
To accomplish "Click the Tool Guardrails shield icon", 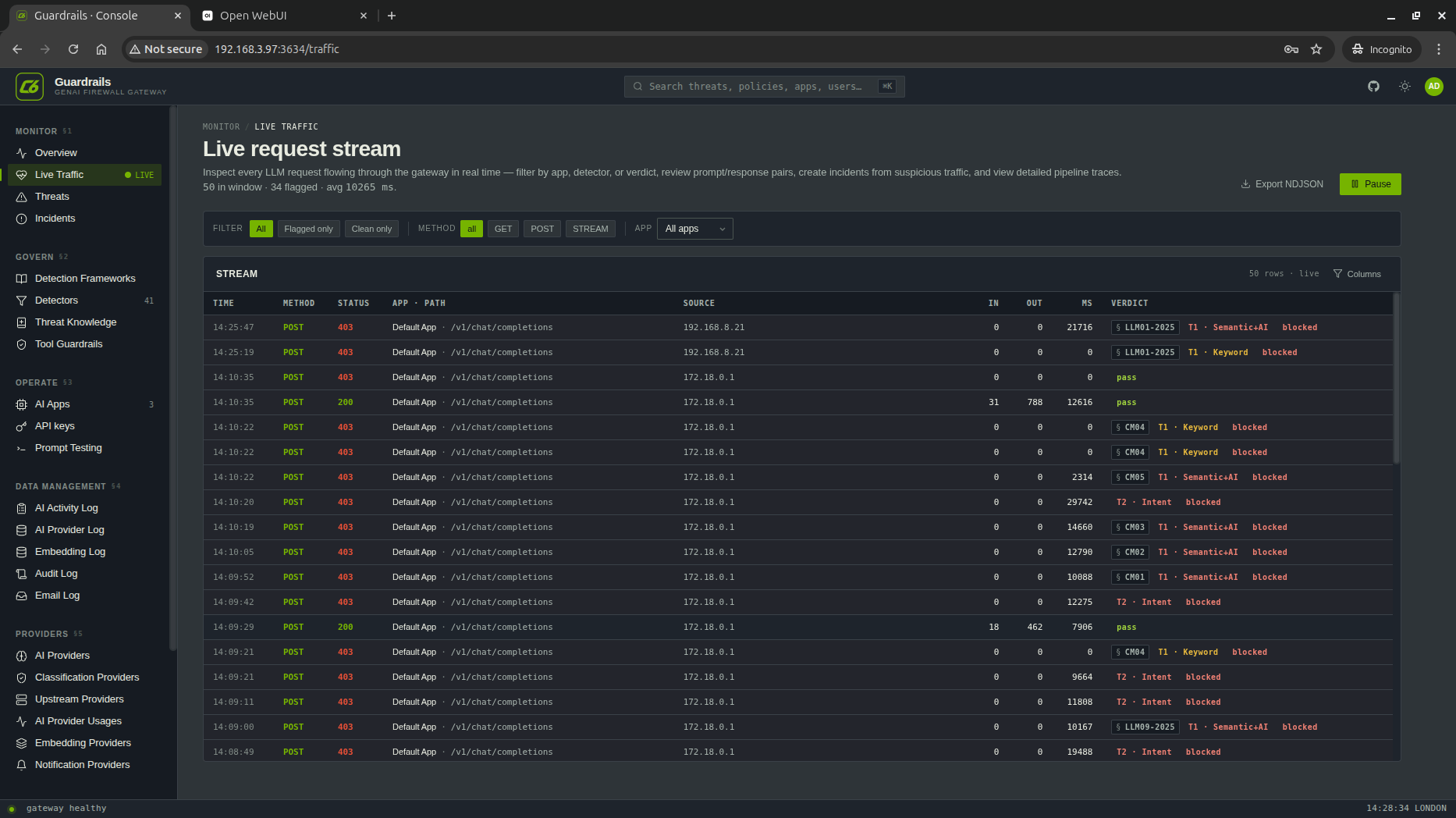I will tap(22, 344).
